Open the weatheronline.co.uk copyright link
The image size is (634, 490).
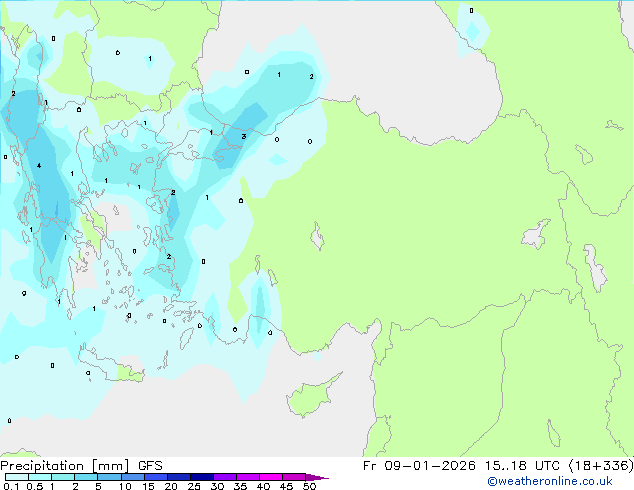(550, 481)
